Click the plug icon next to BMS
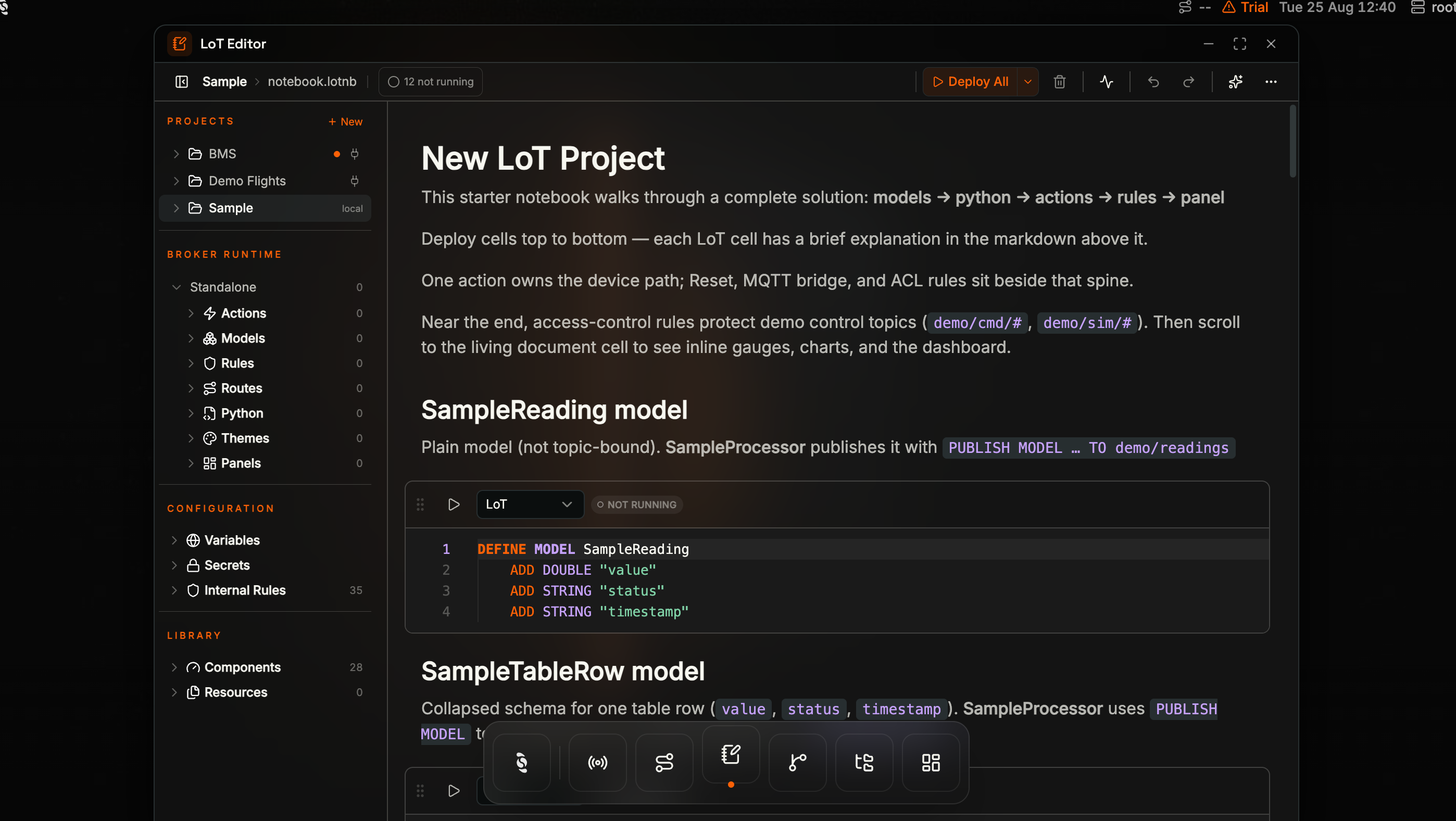 pos(355,154)
